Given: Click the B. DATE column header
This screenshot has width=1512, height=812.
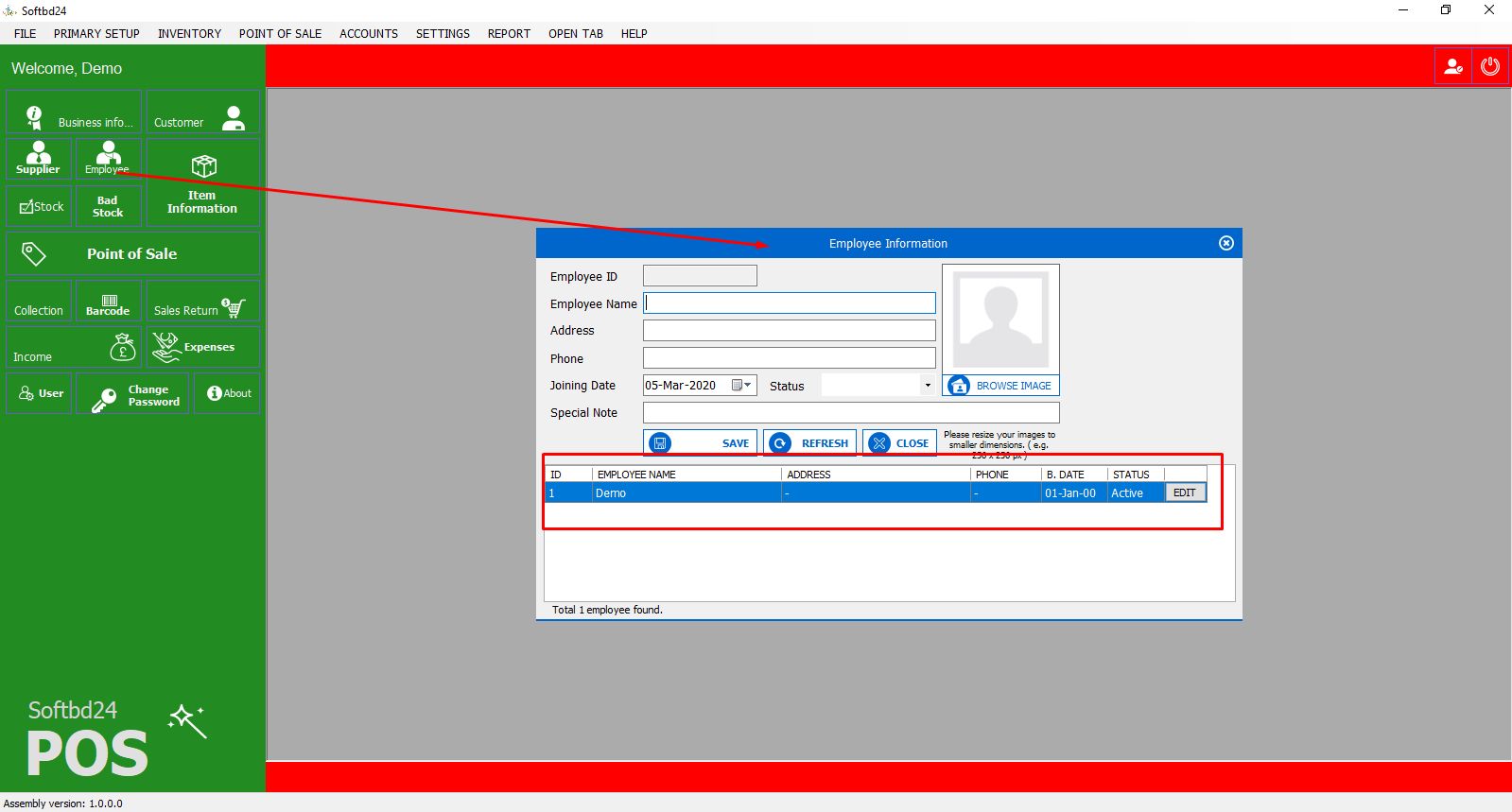Looking at the screenshot, I should [x=1074, y=474].
